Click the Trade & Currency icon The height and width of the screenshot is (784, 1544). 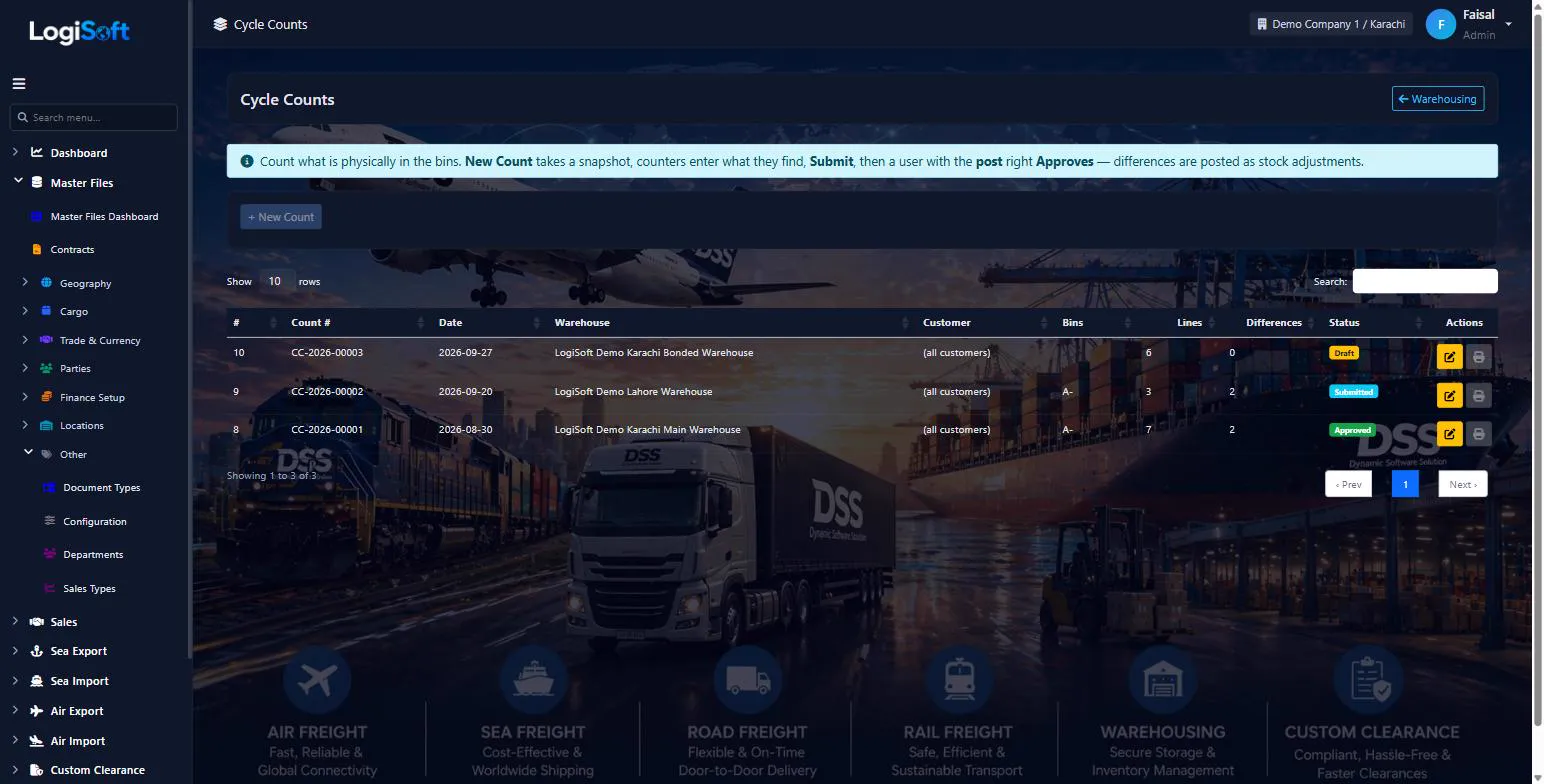[46, 340]
